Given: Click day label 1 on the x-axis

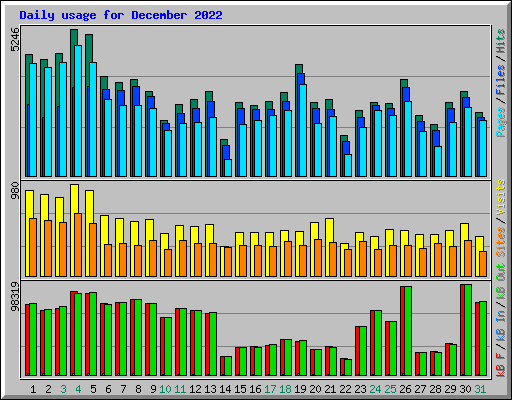Looking at the screenshot, I should click(x=33, y=389).
